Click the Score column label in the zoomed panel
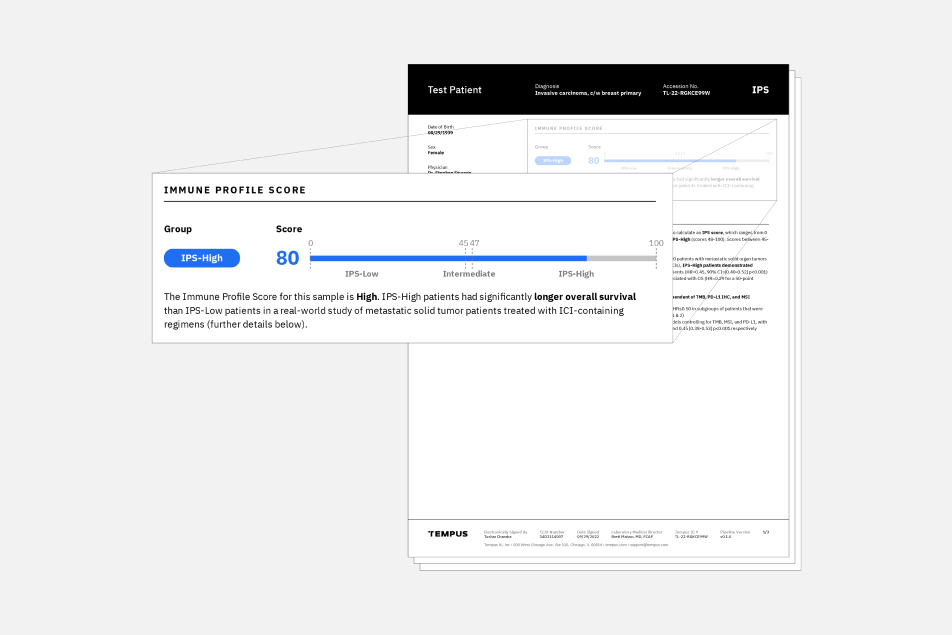The image size is (952, 635). click(x=289, y=229)
